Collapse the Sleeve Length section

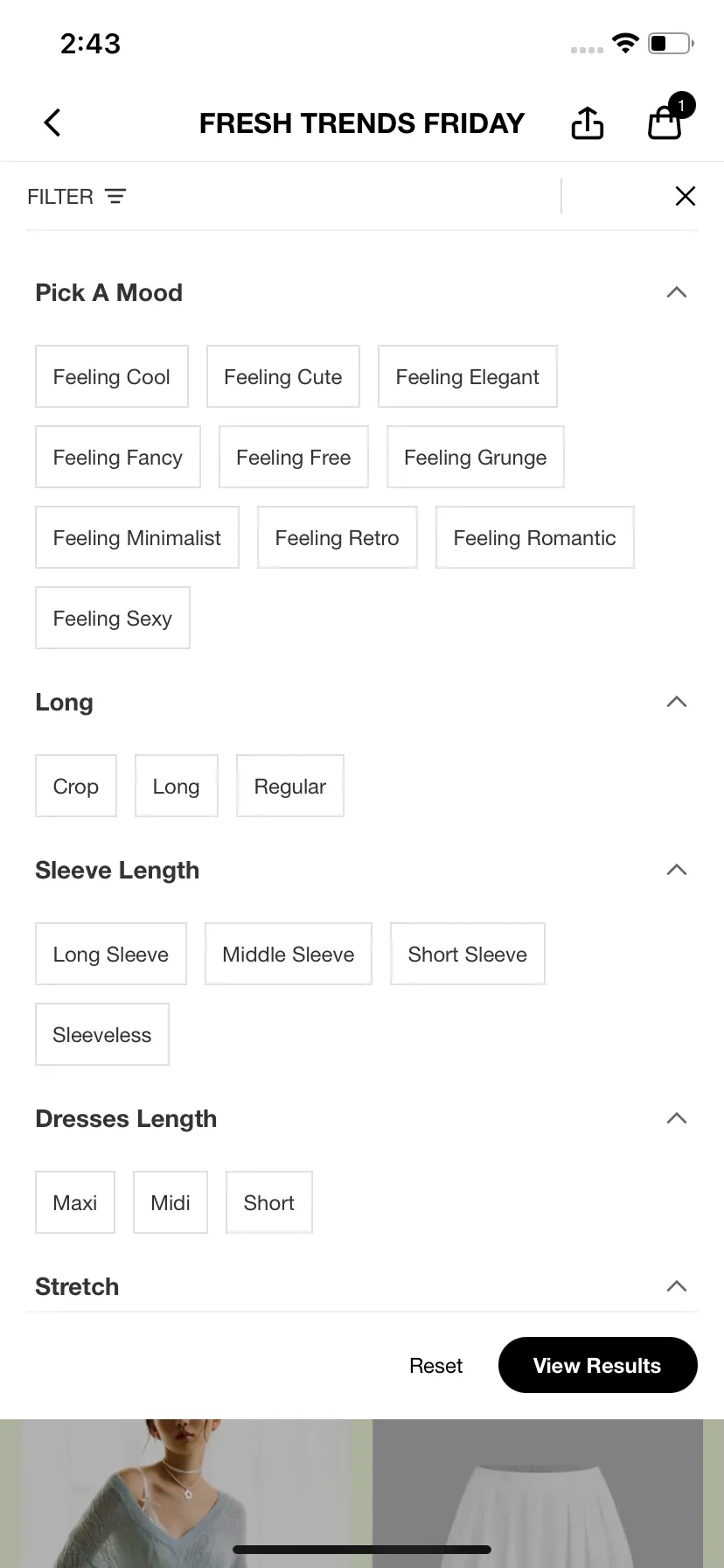[677, 870]
